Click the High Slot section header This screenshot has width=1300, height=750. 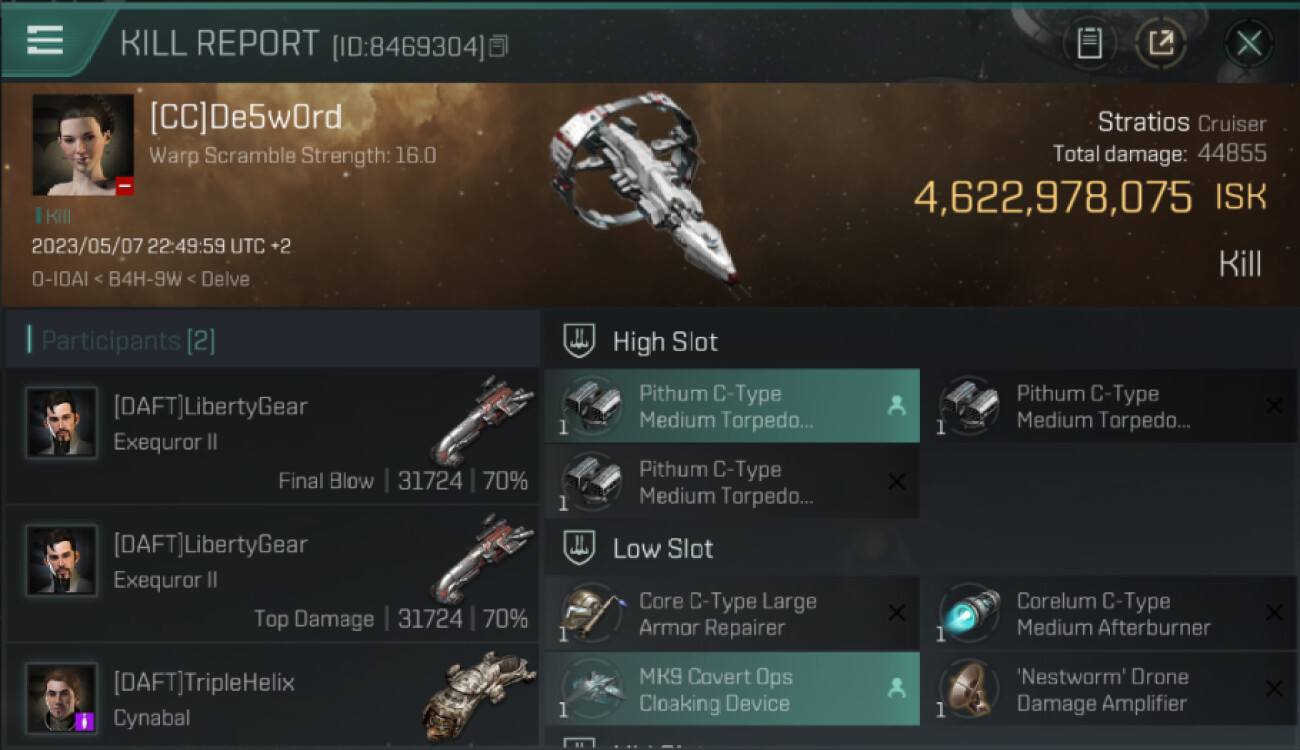(664, 342)
